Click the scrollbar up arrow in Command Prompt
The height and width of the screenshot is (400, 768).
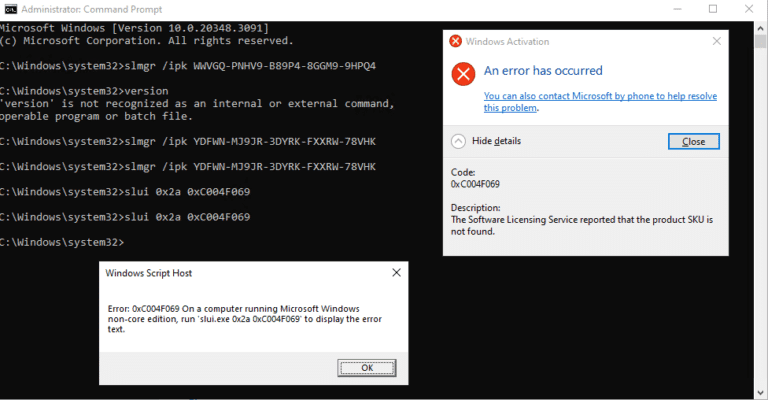point(760,27)
